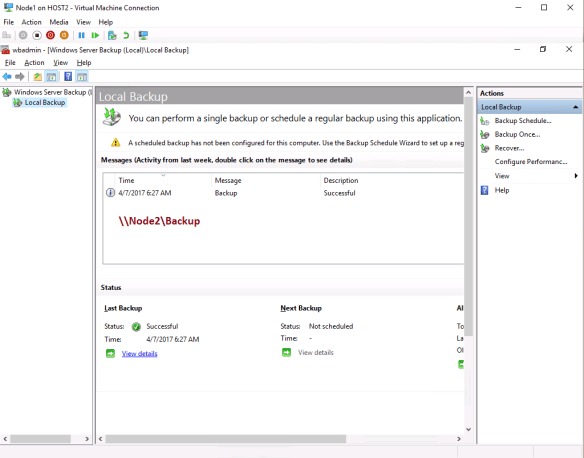This screenshot has height=458, width=584.
Task: Click scroll right arrow in tree pane
Action: coord(87,439)
